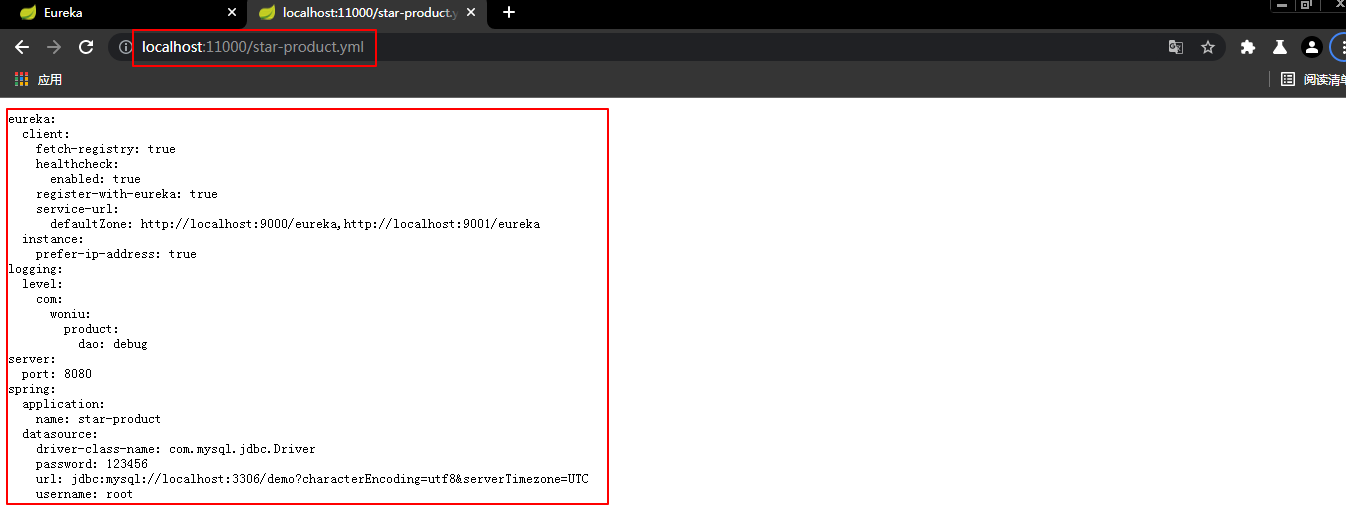Viewport: 1346px width, 511px height.
Task: View site information for localhost
Action: point(125,47)
